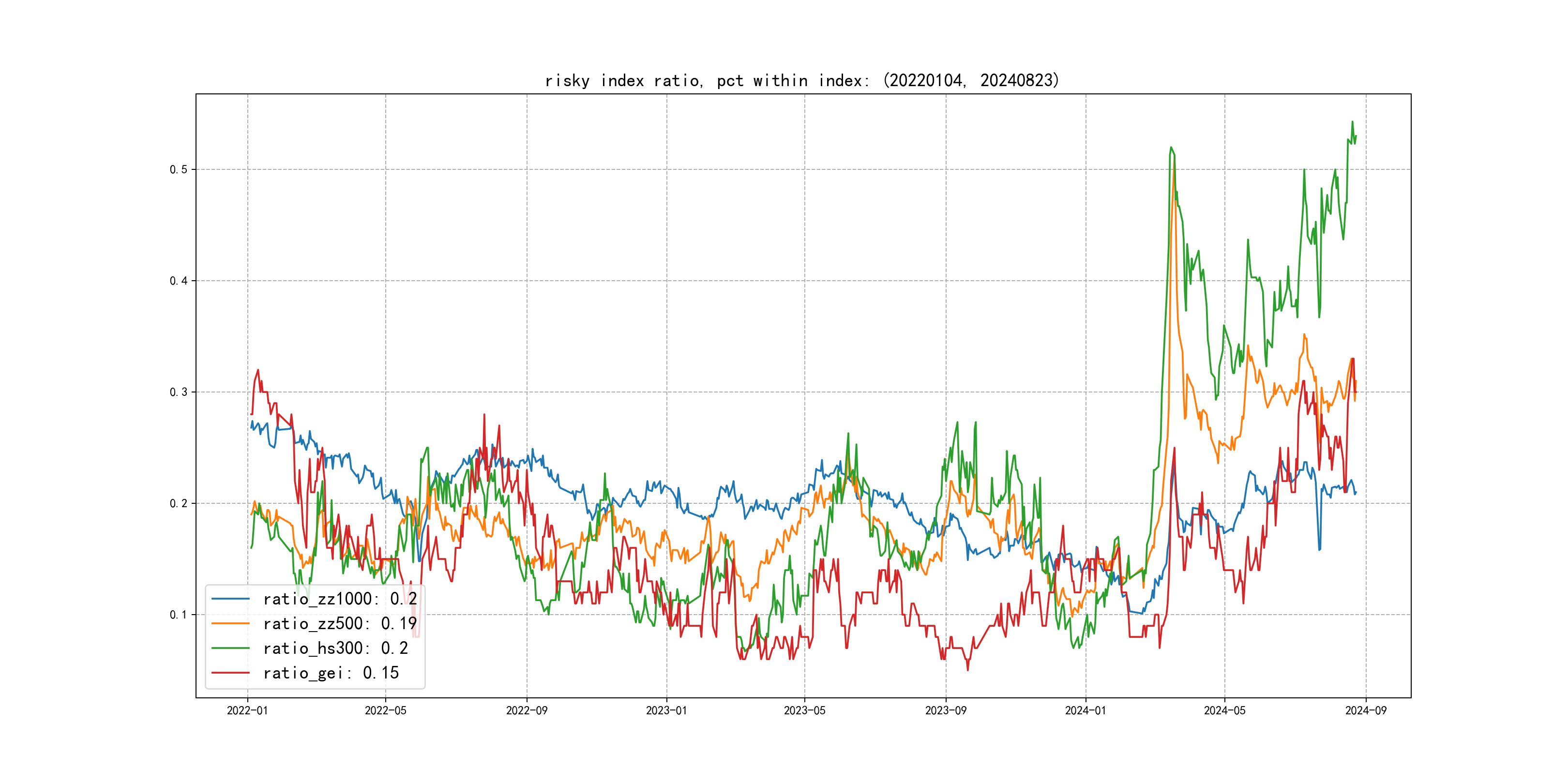This screenshot has width=1568, height=784.
Task: Click the 2022-09 x-axis tick label
Action: (527, 710)
